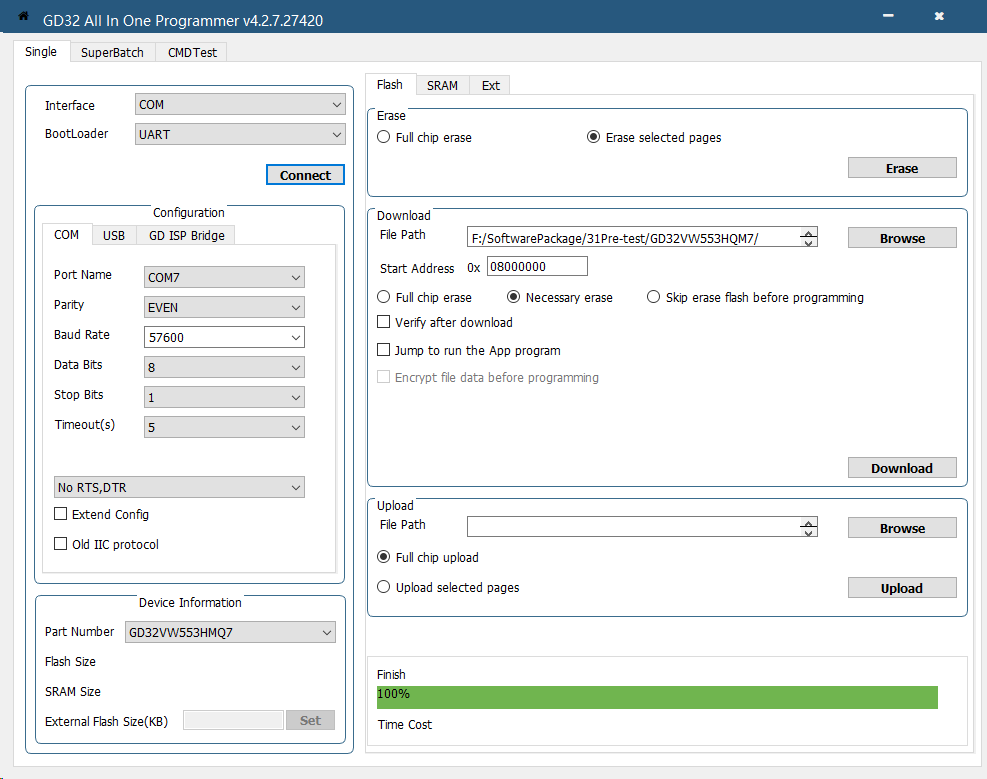Enable the Extend Config checkbox
Viewport: 987px width, 779px height.
coord(61,514)
